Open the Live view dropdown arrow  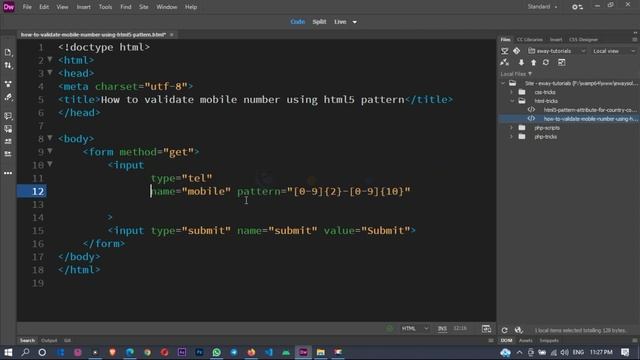click(x=354, y=22)
